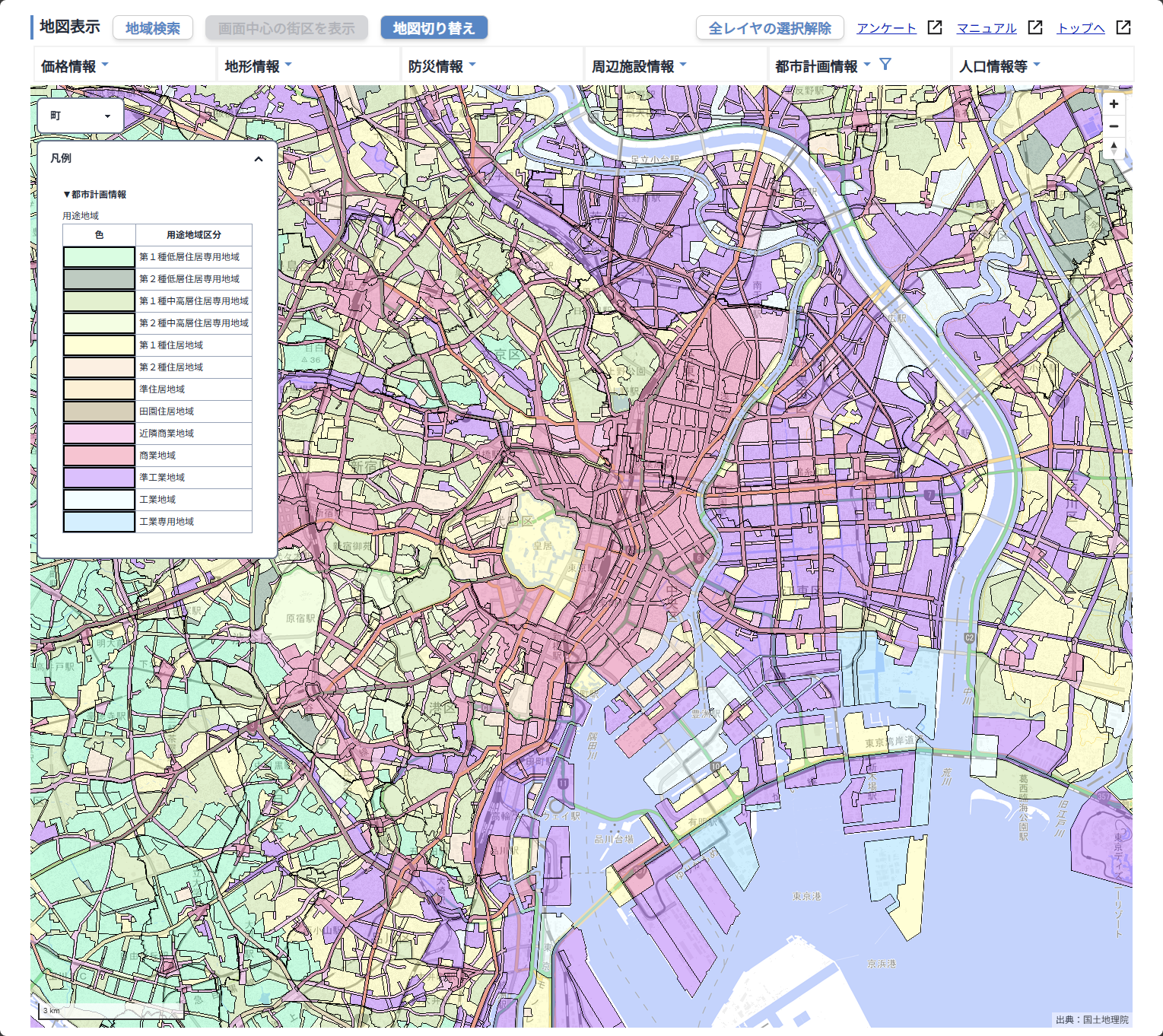This screenshot has width=1163, height=1036.
Task: Open the マニュアル link
Action: (986, 28)
